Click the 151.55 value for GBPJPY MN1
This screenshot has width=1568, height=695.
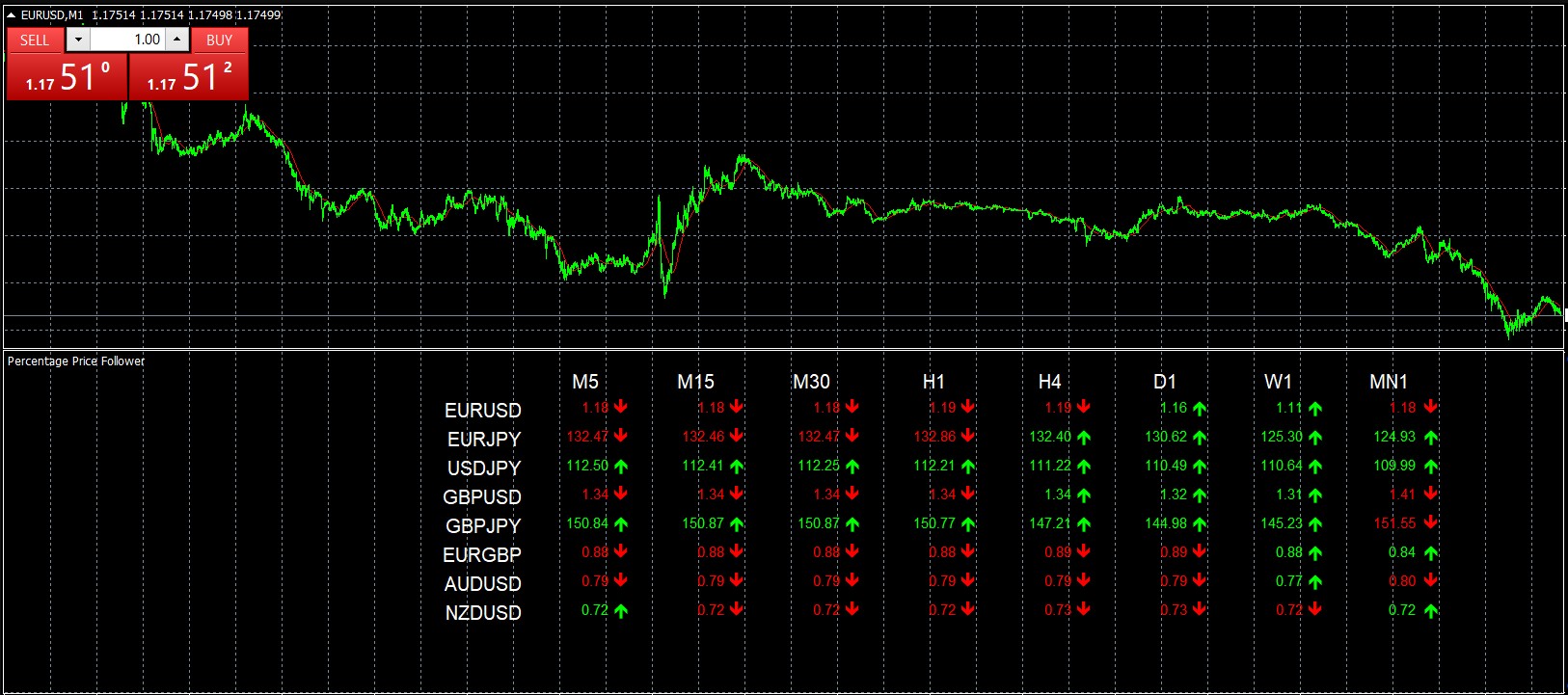coord(1394,523)
